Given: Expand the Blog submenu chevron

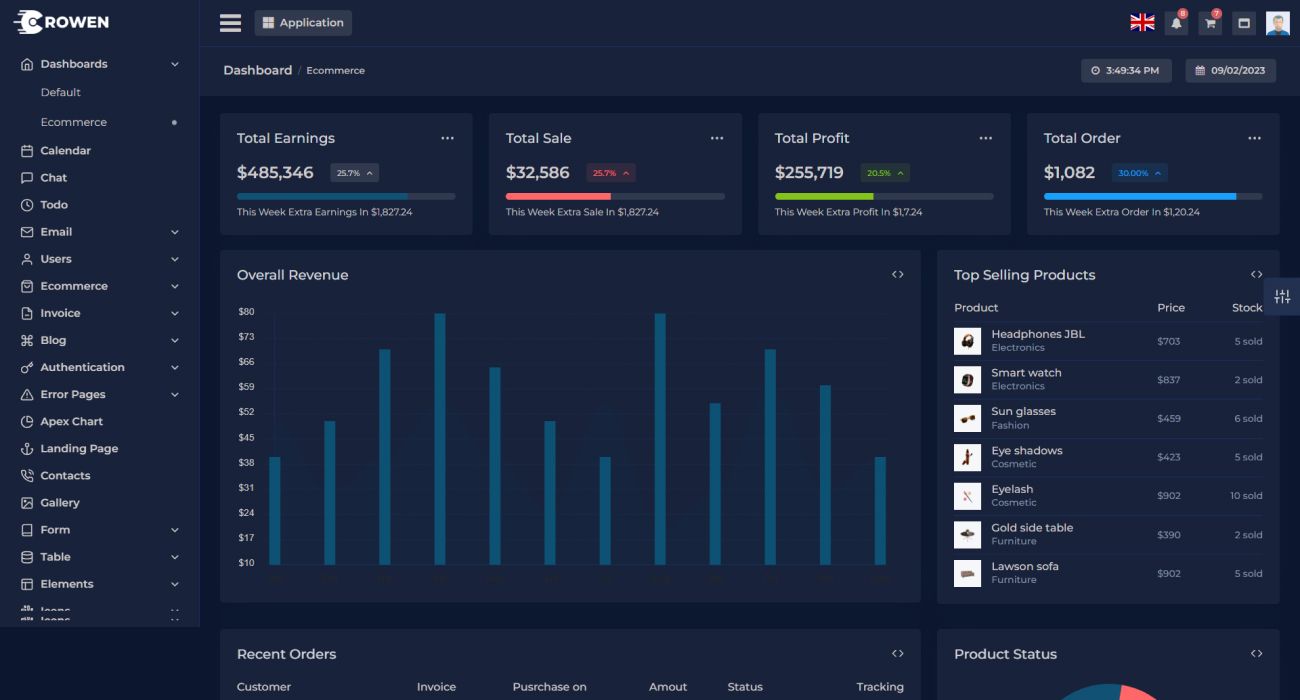Looking at the screenshot, I should pos(175,340).
